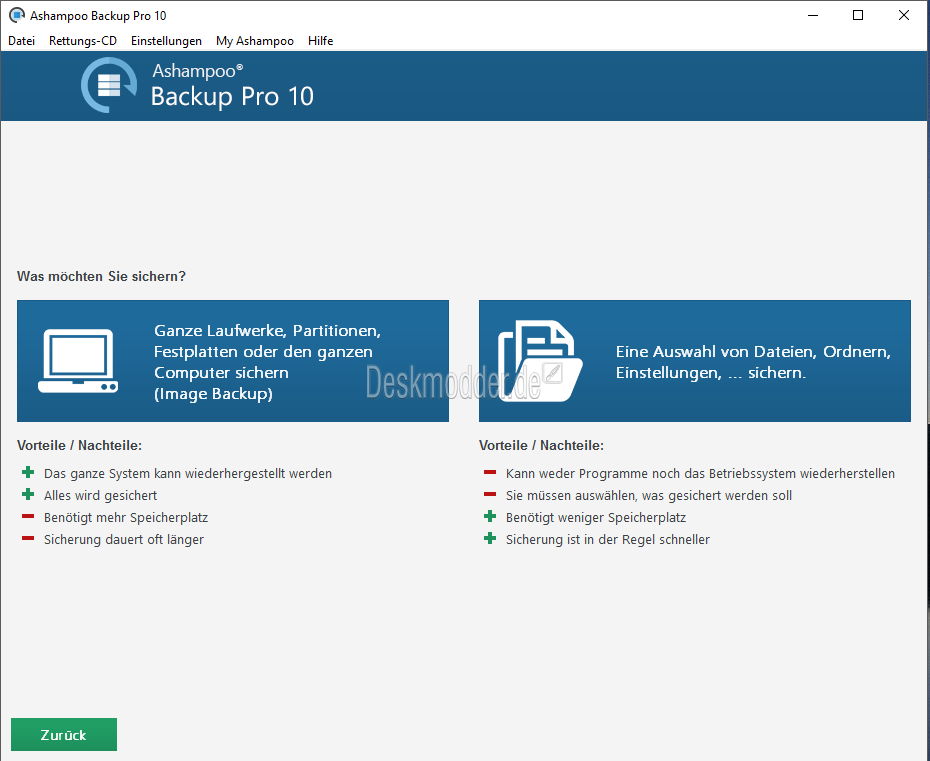Click the green plus beside 'Benötigt weniger Speicherplatz'
Viewport: 930px width, 761px height.
(490, 516)
